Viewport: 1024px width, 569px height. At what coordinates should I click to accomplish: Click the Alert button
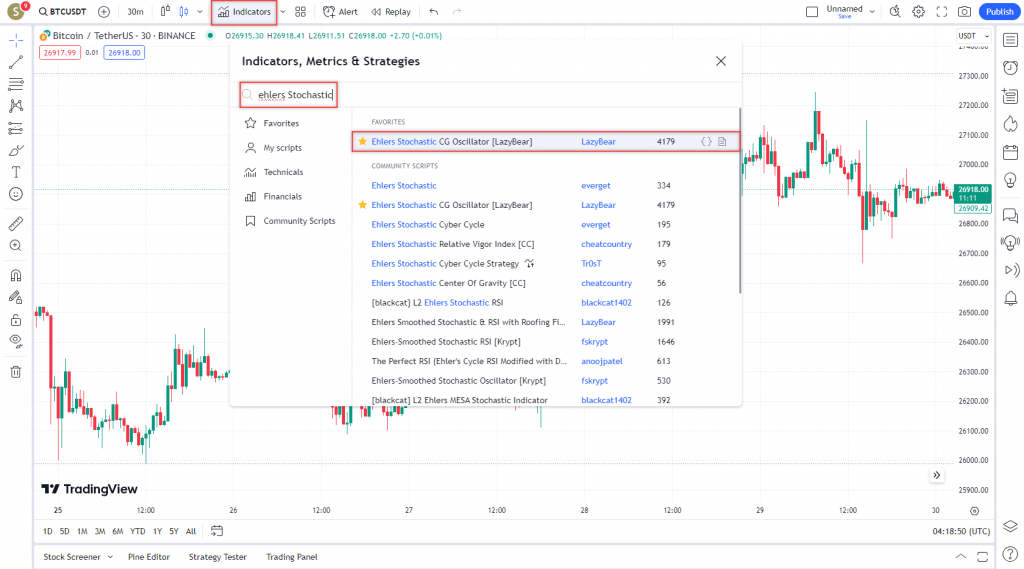(340, 12)
